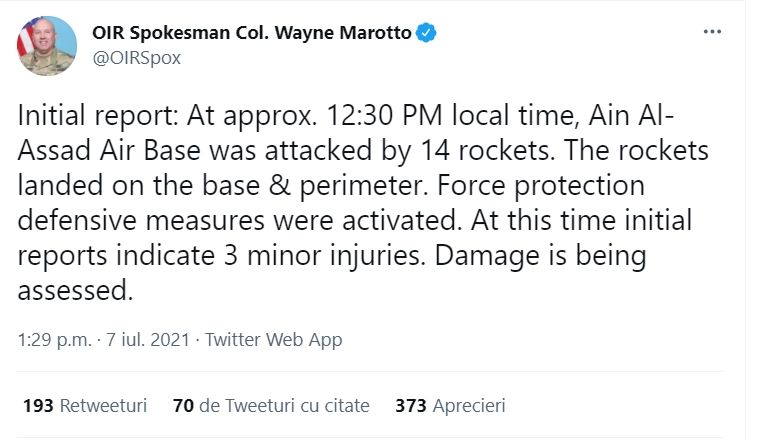Image resolution: width=774 pixels, height=440 pixels.
Task: Open the @OIRSpox handle link
Action: click(x=136, y=58)
